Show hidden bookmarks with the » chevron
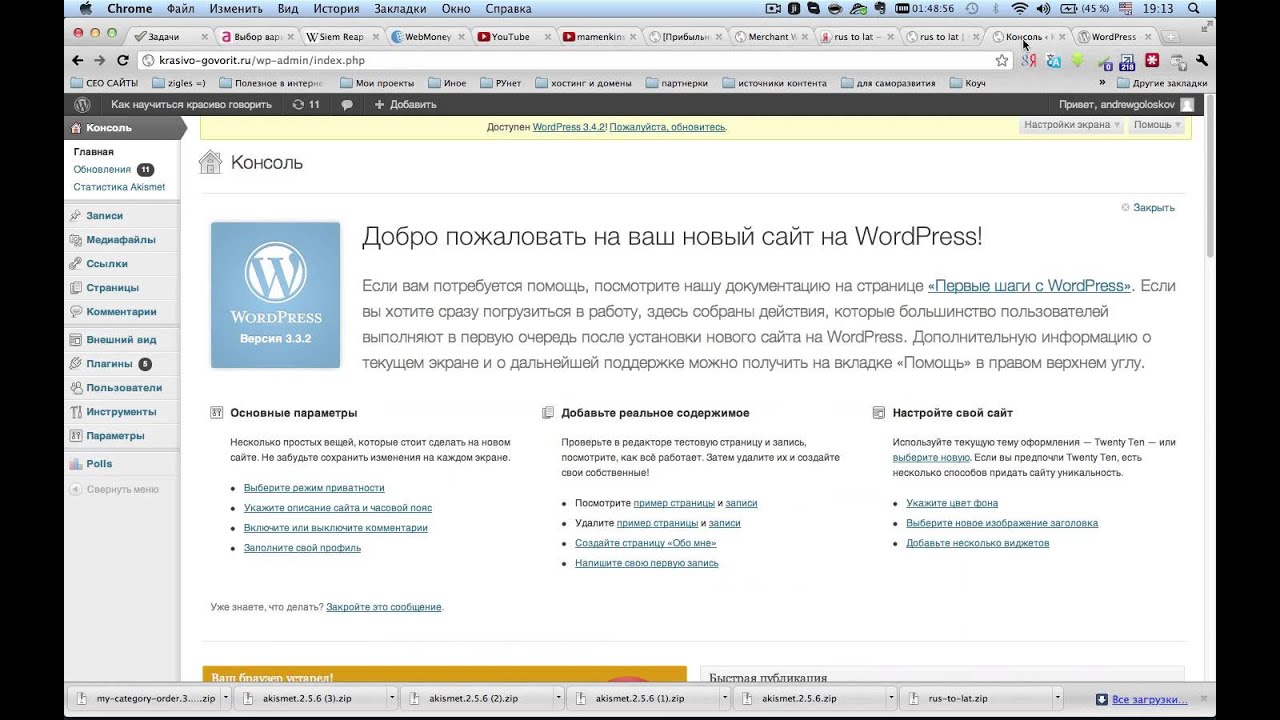This screenshot has height=720, width=1280. [1102, 83]
